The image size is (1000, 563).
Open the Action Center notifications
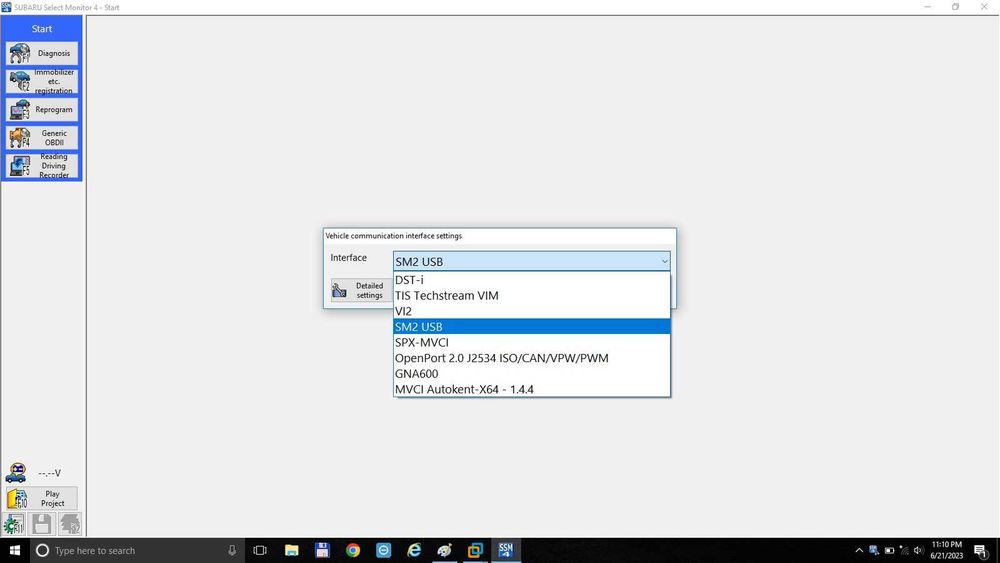tap(981, 551)
